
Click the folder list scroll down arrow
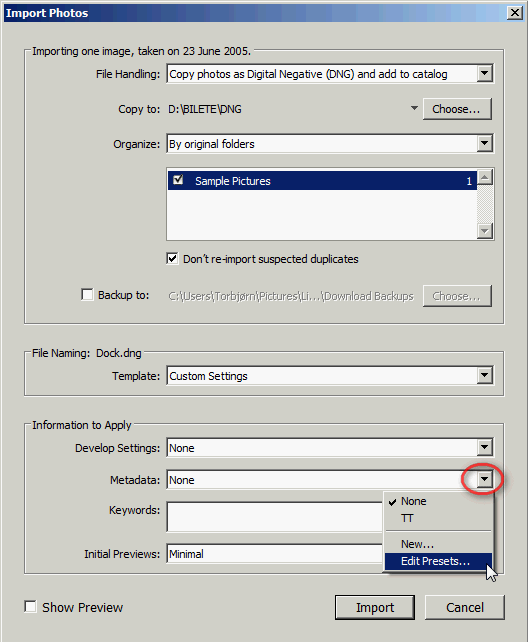point(485,231)
